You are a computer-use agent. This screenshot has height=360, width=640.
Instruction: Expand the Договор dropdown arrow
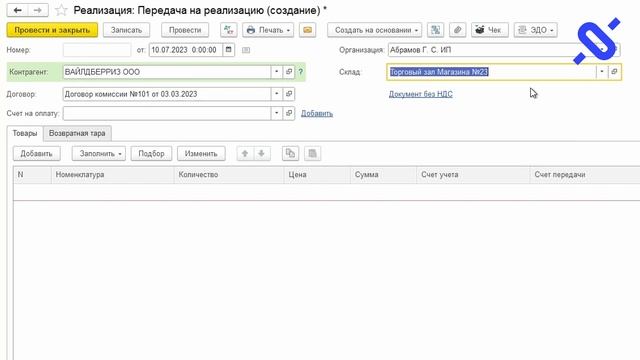(x=276, y=94)
